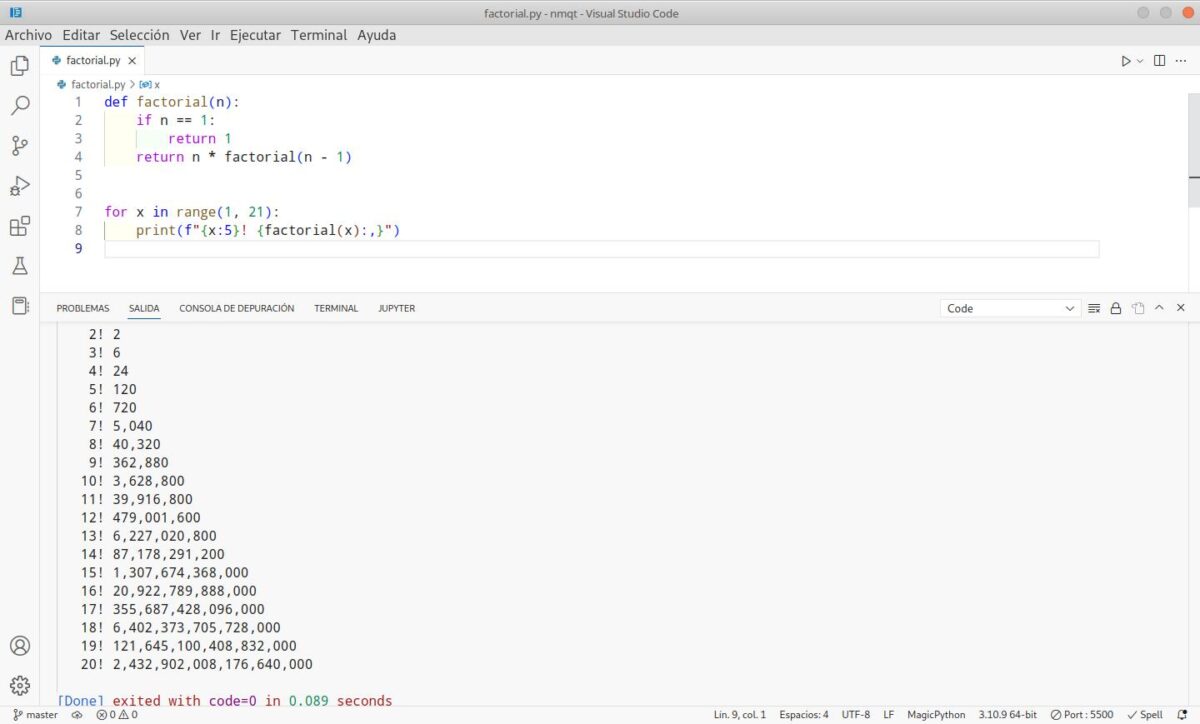Toggle output auto-scroll lock
This screenshot has width=1200, height=724.
click(1116, 308)
